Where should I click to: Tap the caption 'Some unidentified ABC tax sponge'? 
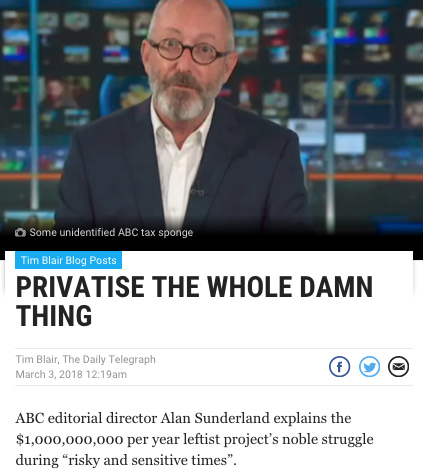click(x=111, y=232)
